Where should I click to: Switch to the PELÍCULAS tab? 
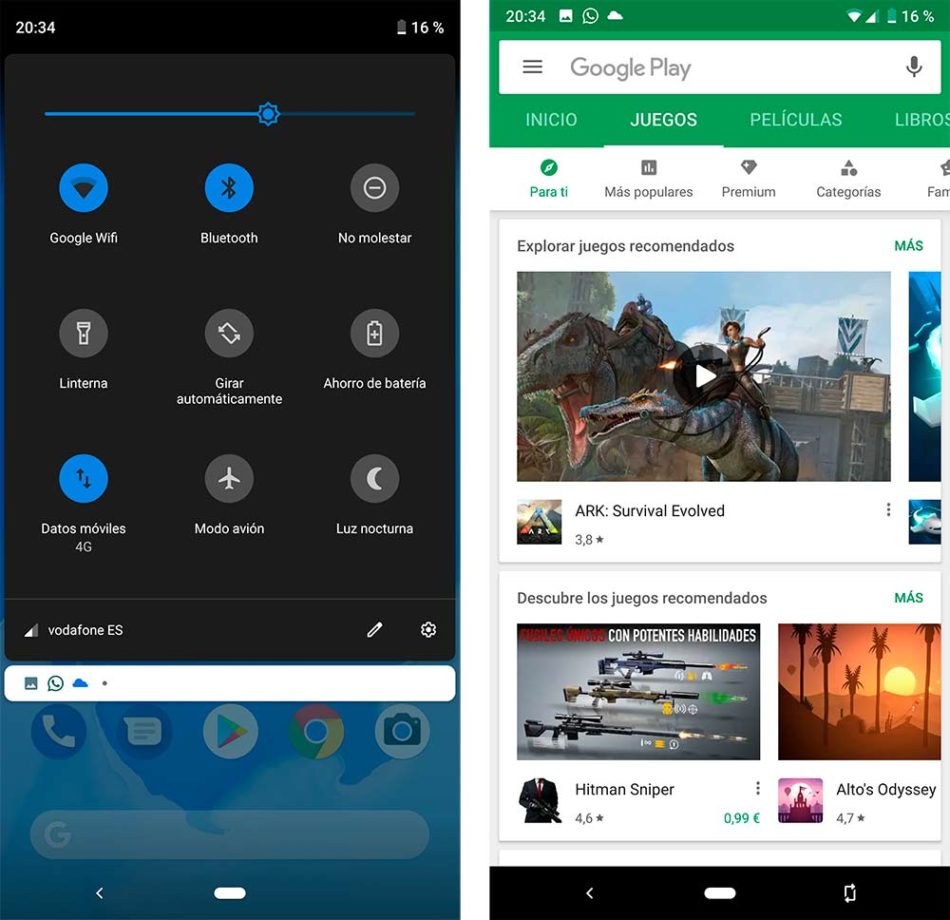[796, 119]
